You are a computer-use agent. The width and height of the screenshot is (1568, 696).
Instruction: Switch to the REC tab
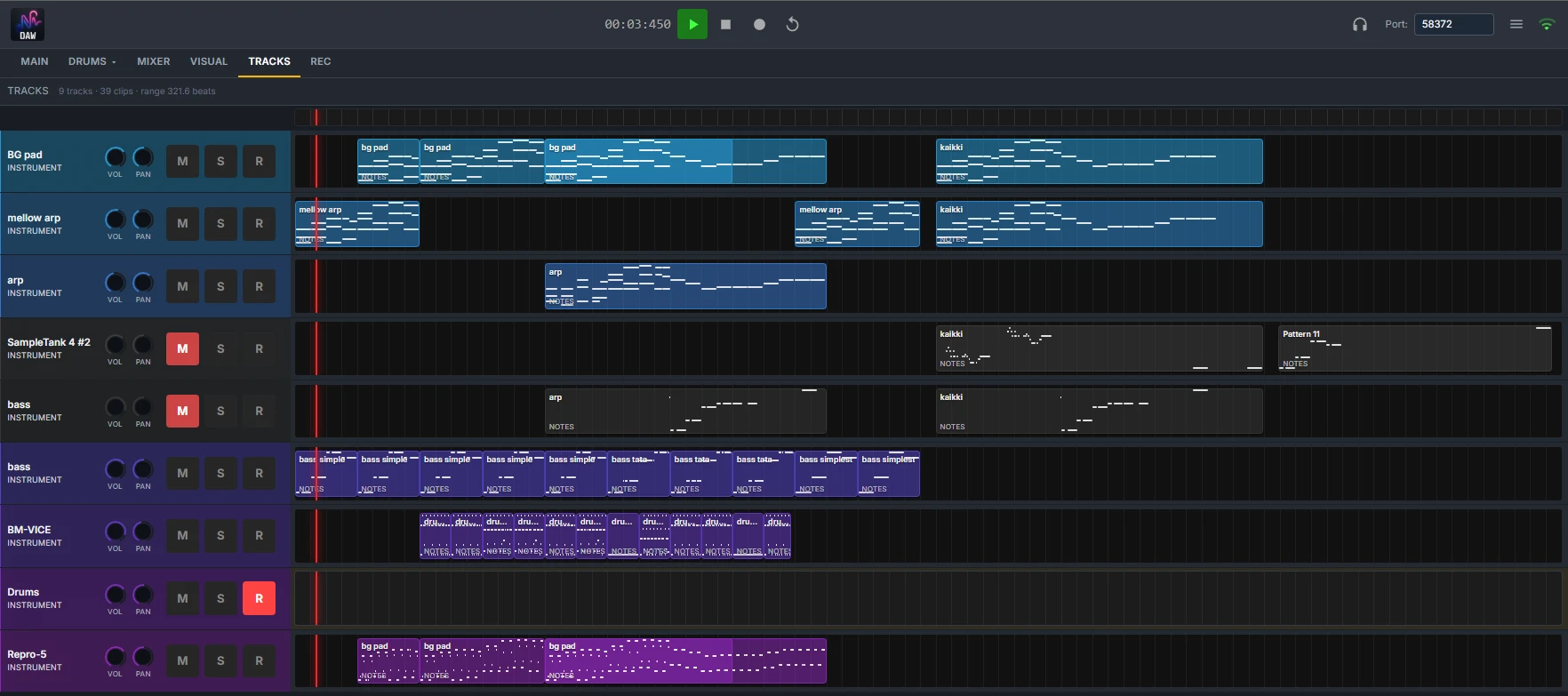click(x=321, y=61)
